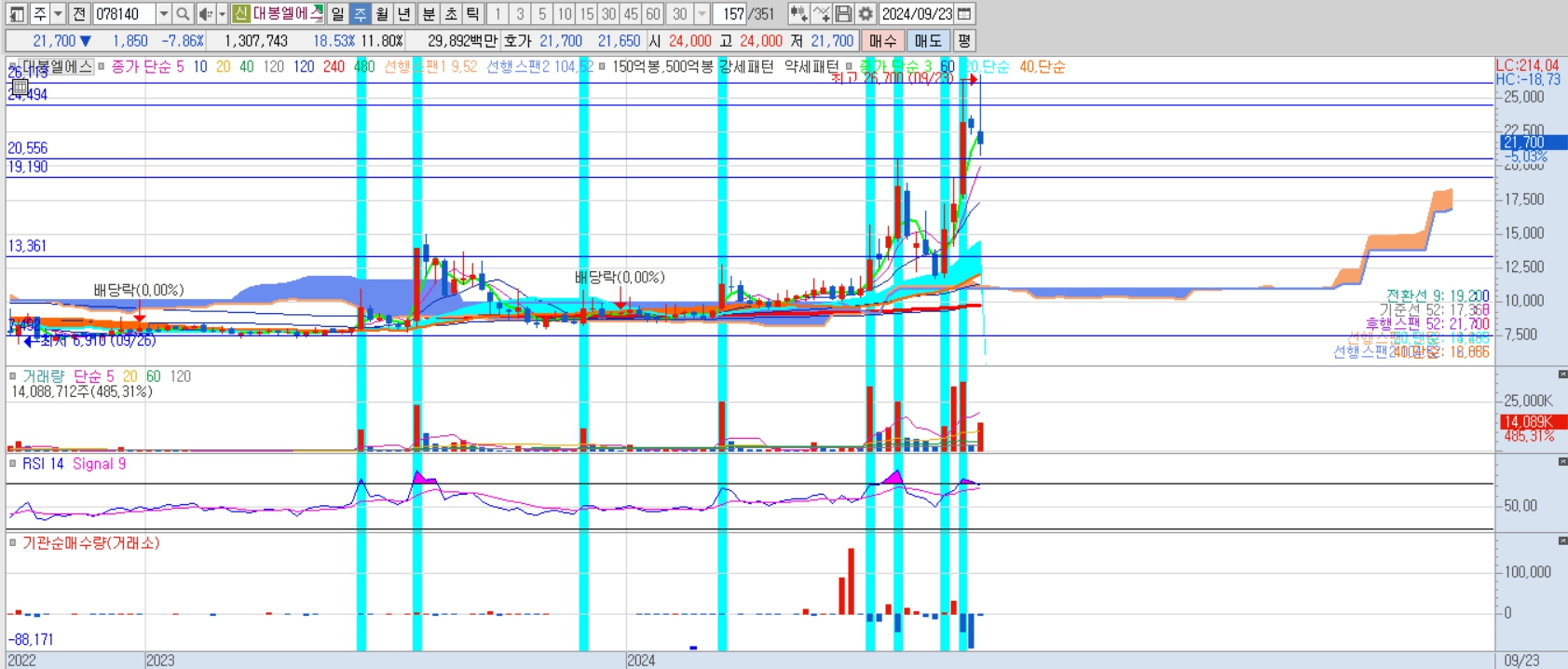
Task: Click the grid table icon on chart
Action: click(20, 87)
